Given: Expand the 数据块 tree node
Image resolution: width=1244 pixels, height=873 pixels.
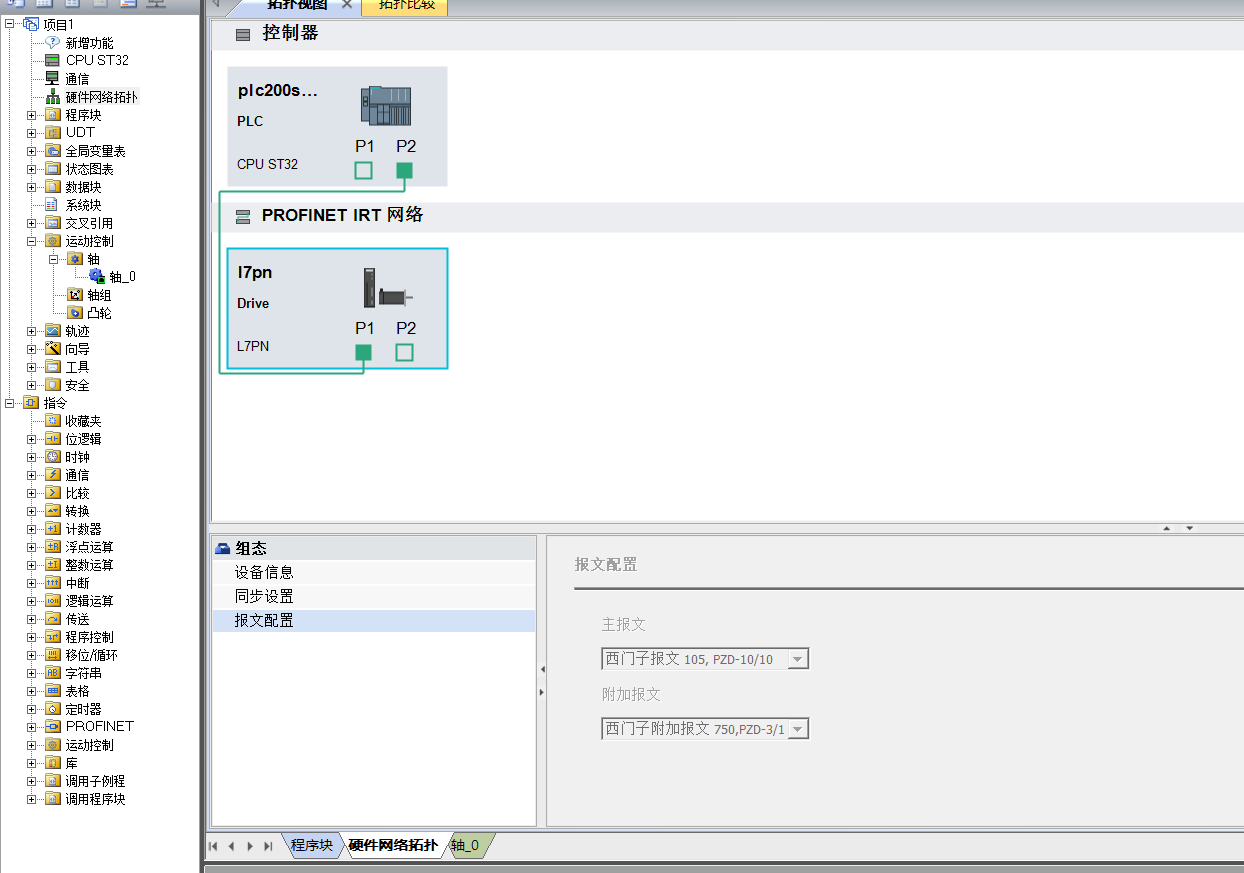Looking at the screenshot, I should [x=32, y=187].
